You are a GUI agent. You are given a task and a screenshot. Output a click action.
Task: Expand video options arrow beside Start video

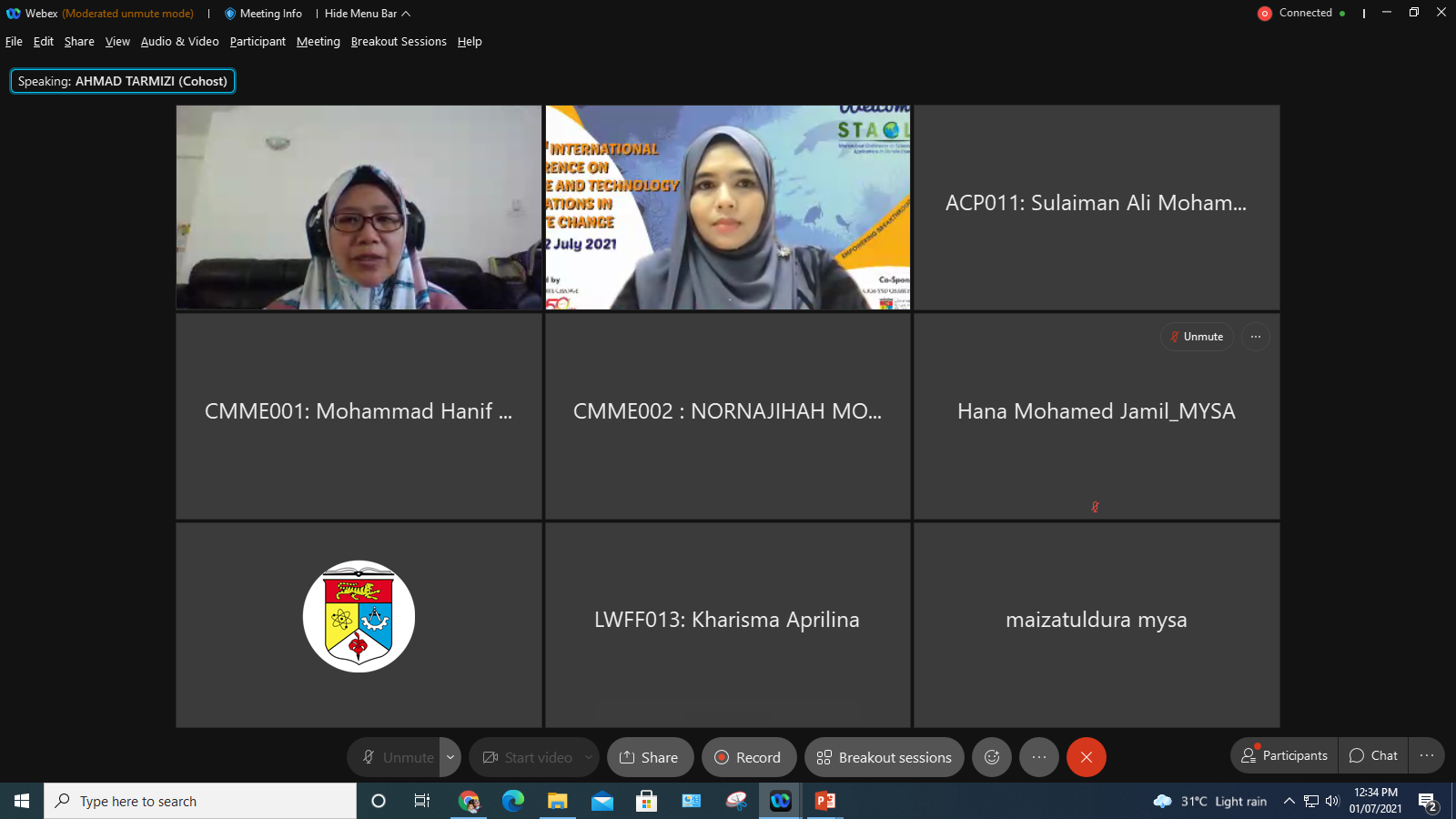click(x=589, y=757)
